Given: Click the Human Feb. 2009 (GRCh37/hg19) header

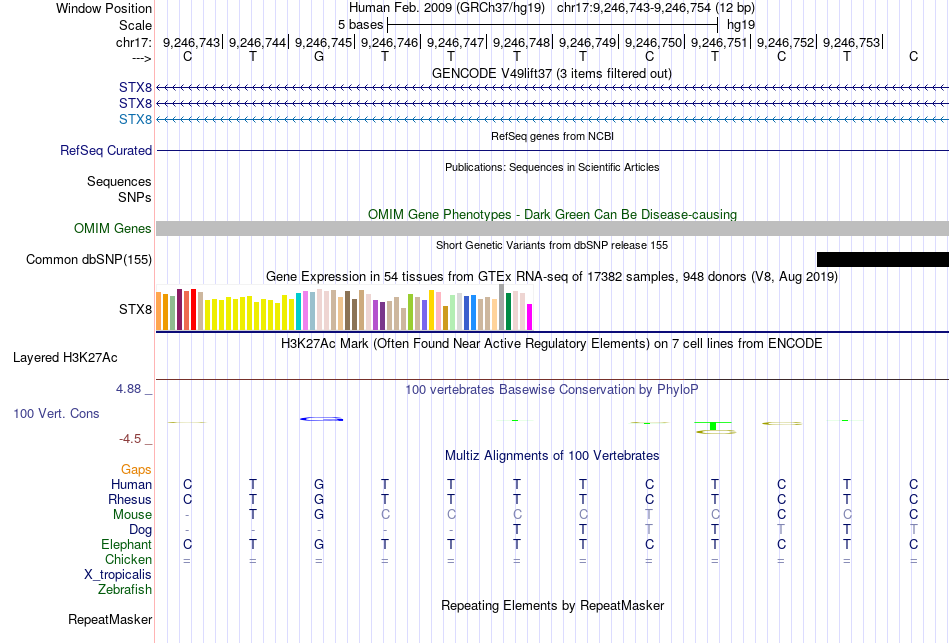Looking at the screenshot, I should coord(447,8).
